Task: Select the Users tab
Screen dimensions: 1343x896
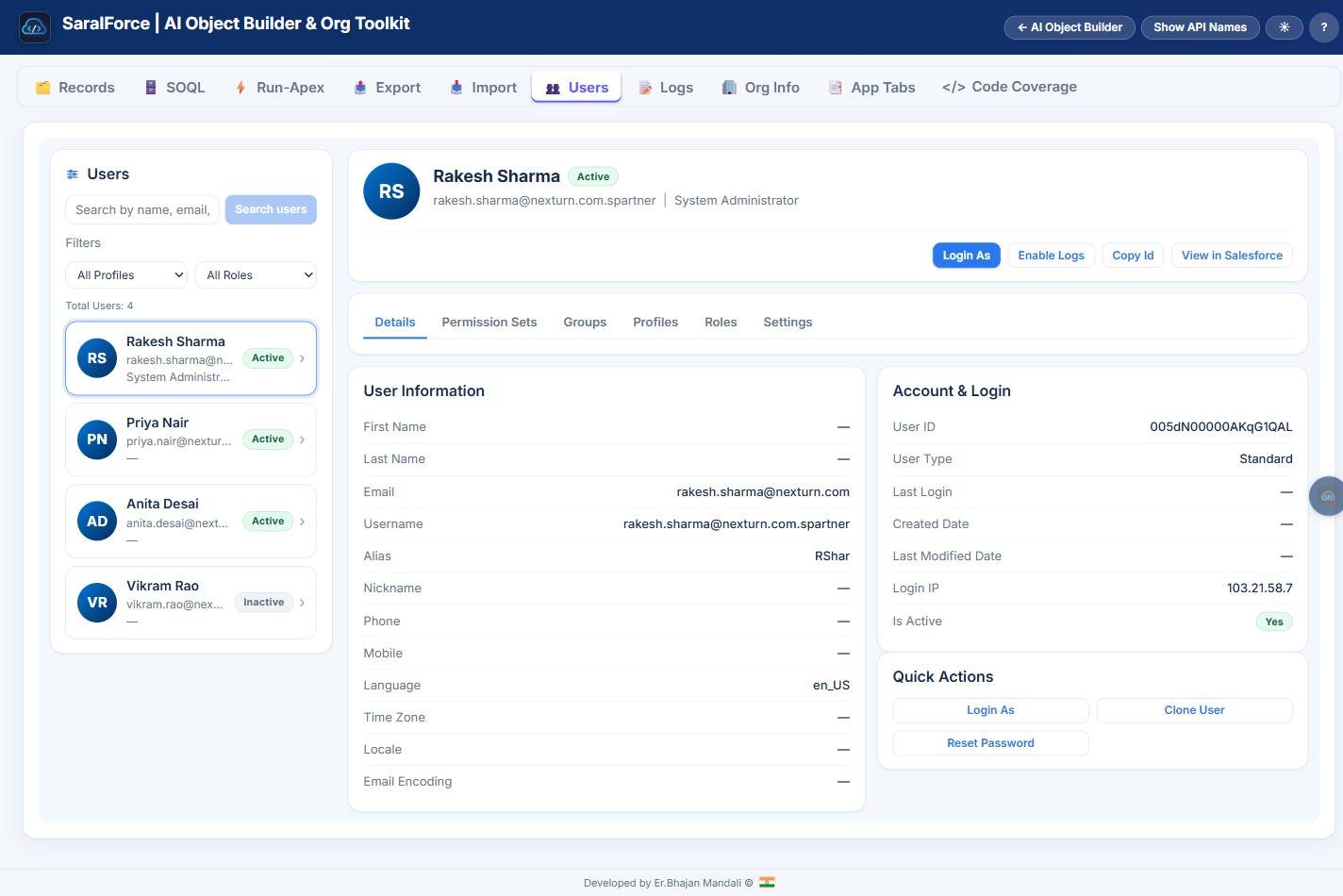Action: pyautogui.click(x=576, y=88)
